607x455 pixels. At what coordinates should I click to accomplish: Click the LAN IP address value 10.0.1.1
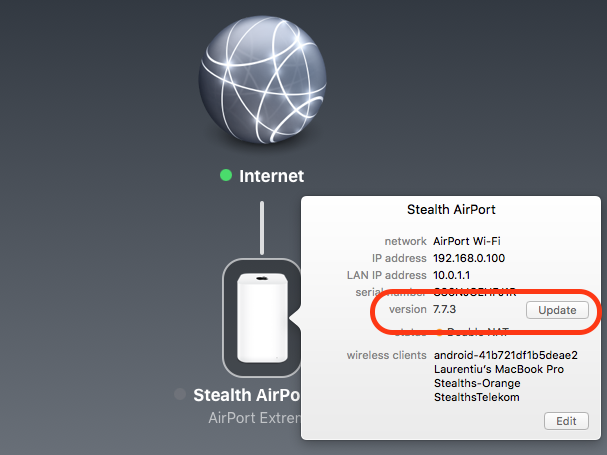451,275
